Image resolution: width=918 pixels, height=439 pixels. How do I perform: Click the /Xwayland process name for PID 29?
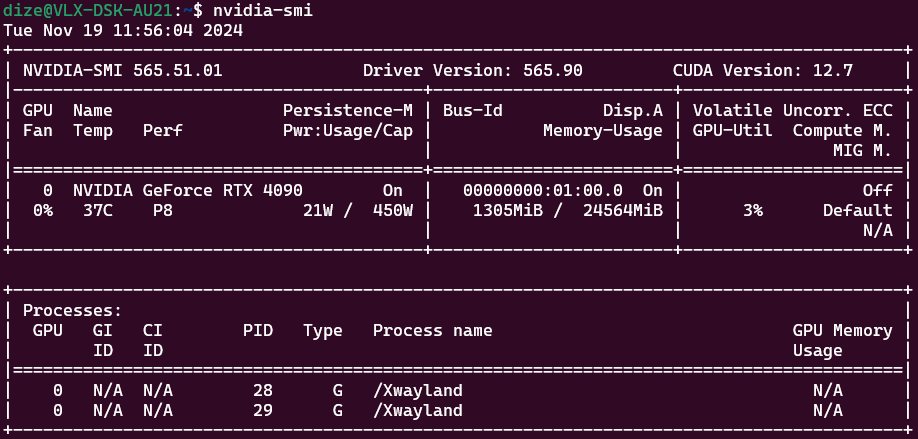[x=417, y=411]
